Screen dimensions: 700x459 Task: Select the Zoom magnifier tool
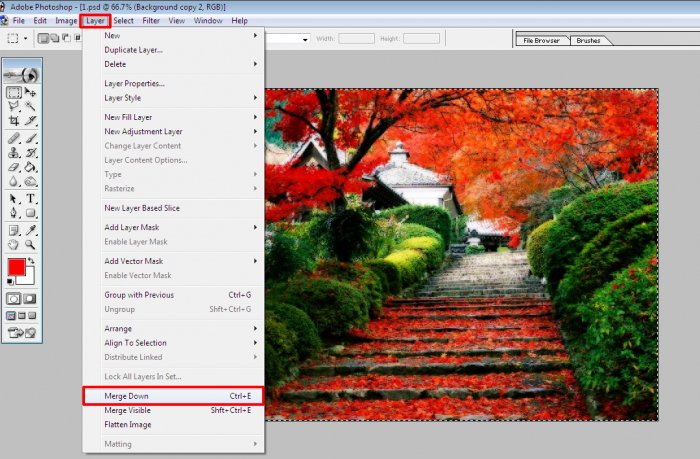(30, 245)
